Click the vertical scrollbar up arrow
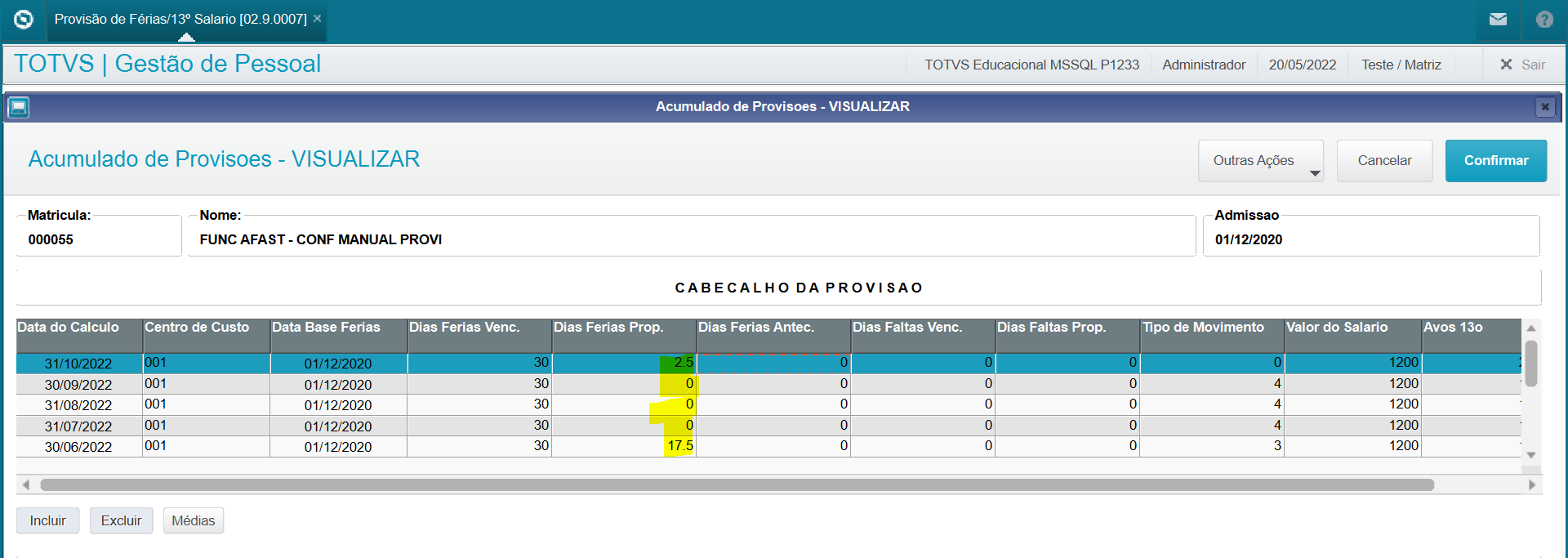Image resolution: width=1568 pixels, height=558 pixels. pyautogui.click(x=1531, y=328)
